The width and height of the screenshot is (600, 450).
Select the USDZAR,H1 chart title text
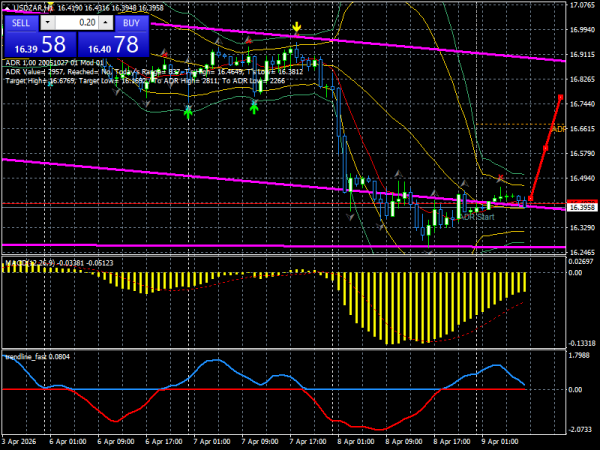[34, 8]
